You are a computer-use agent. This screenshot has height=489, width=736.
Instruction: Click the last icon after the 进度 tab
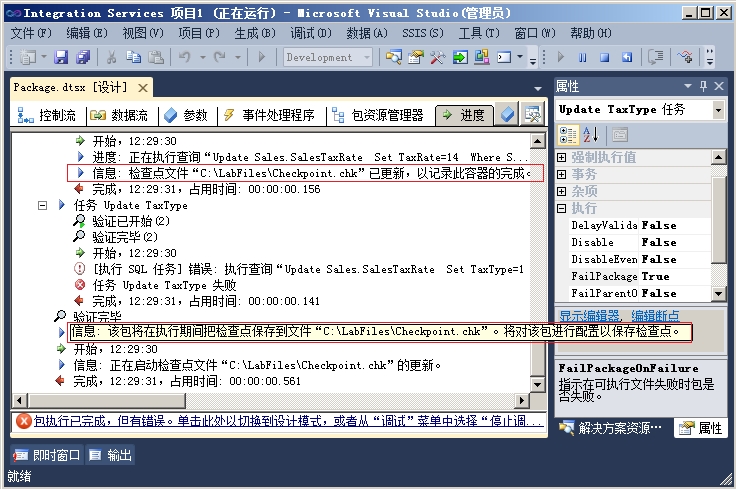pos(533,115)
